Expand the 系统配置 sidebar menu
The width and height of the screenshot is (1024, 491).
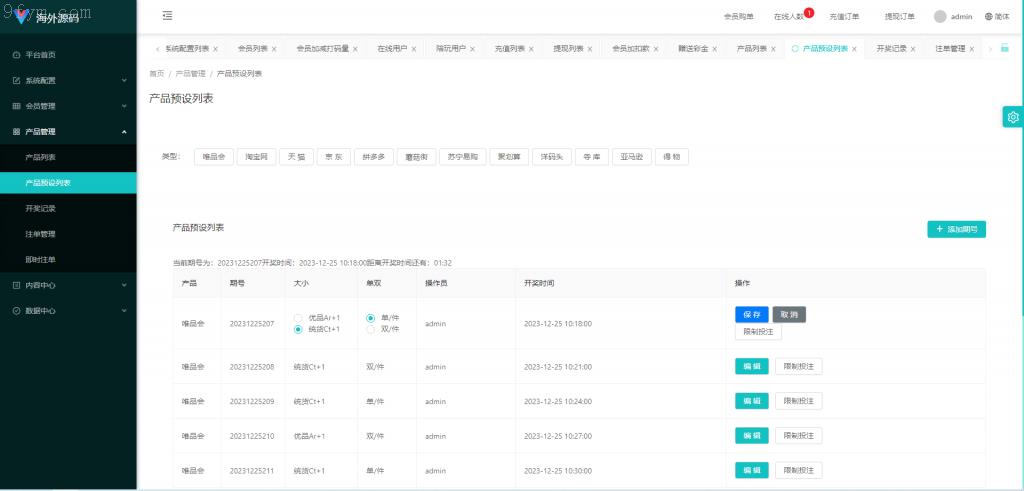point(68,80)
